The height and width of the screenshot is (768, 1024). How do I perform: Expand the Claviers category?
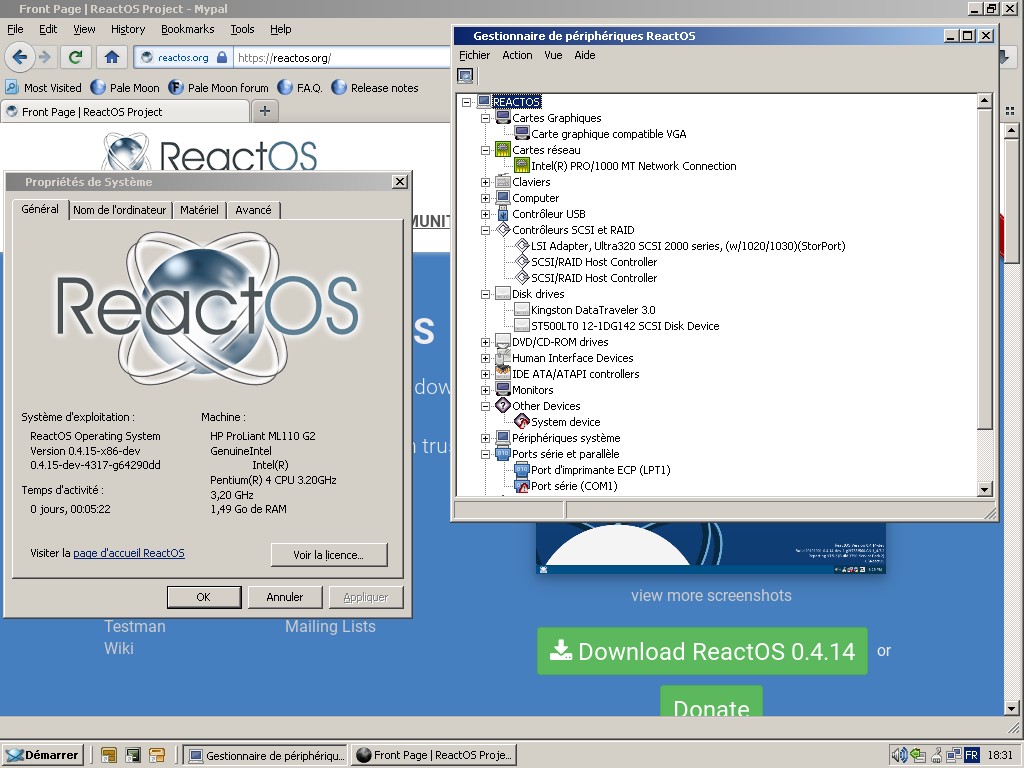[485, 182]
